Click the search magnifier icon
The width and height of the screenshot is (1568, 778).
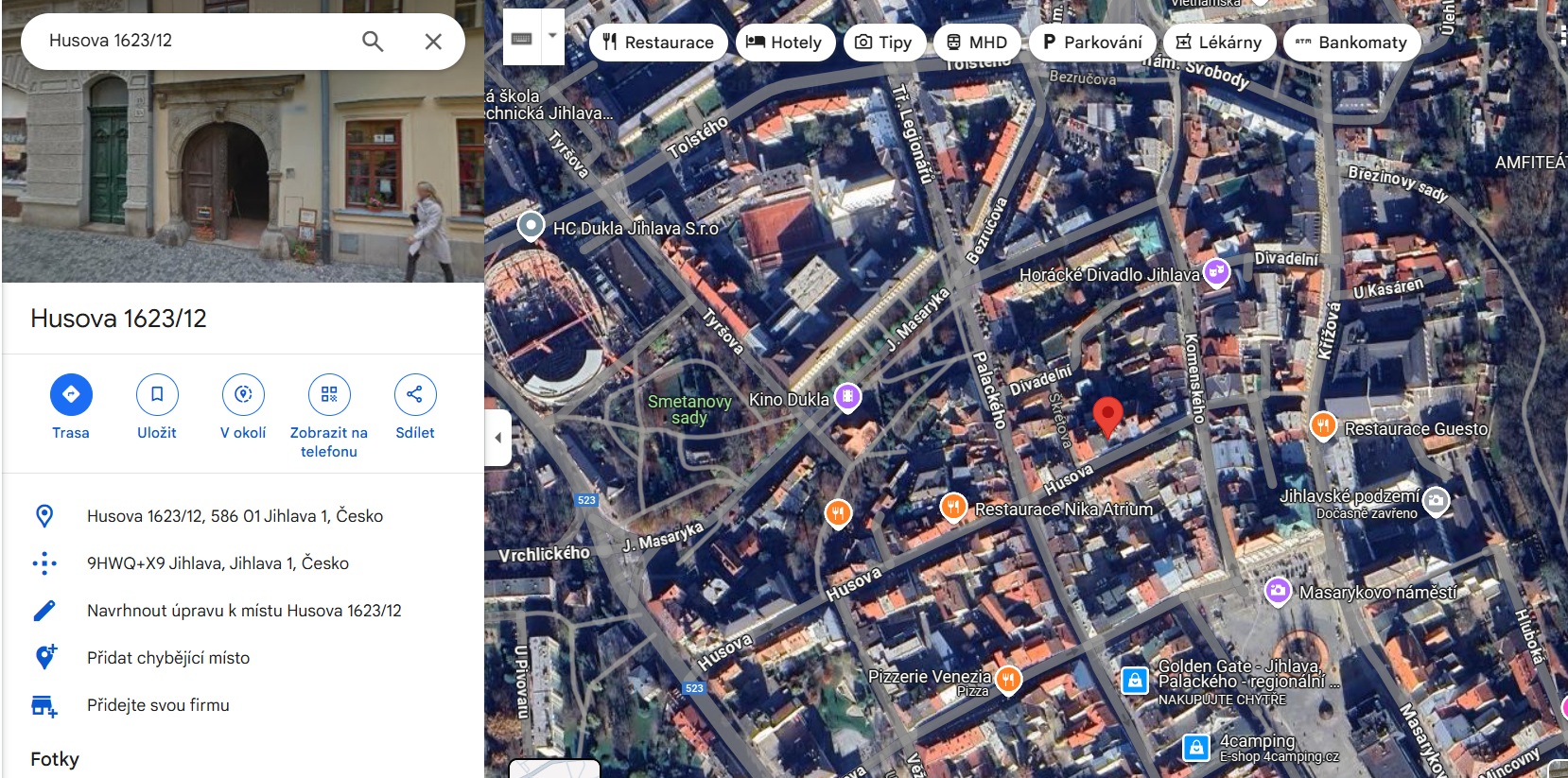click(373, 42)
